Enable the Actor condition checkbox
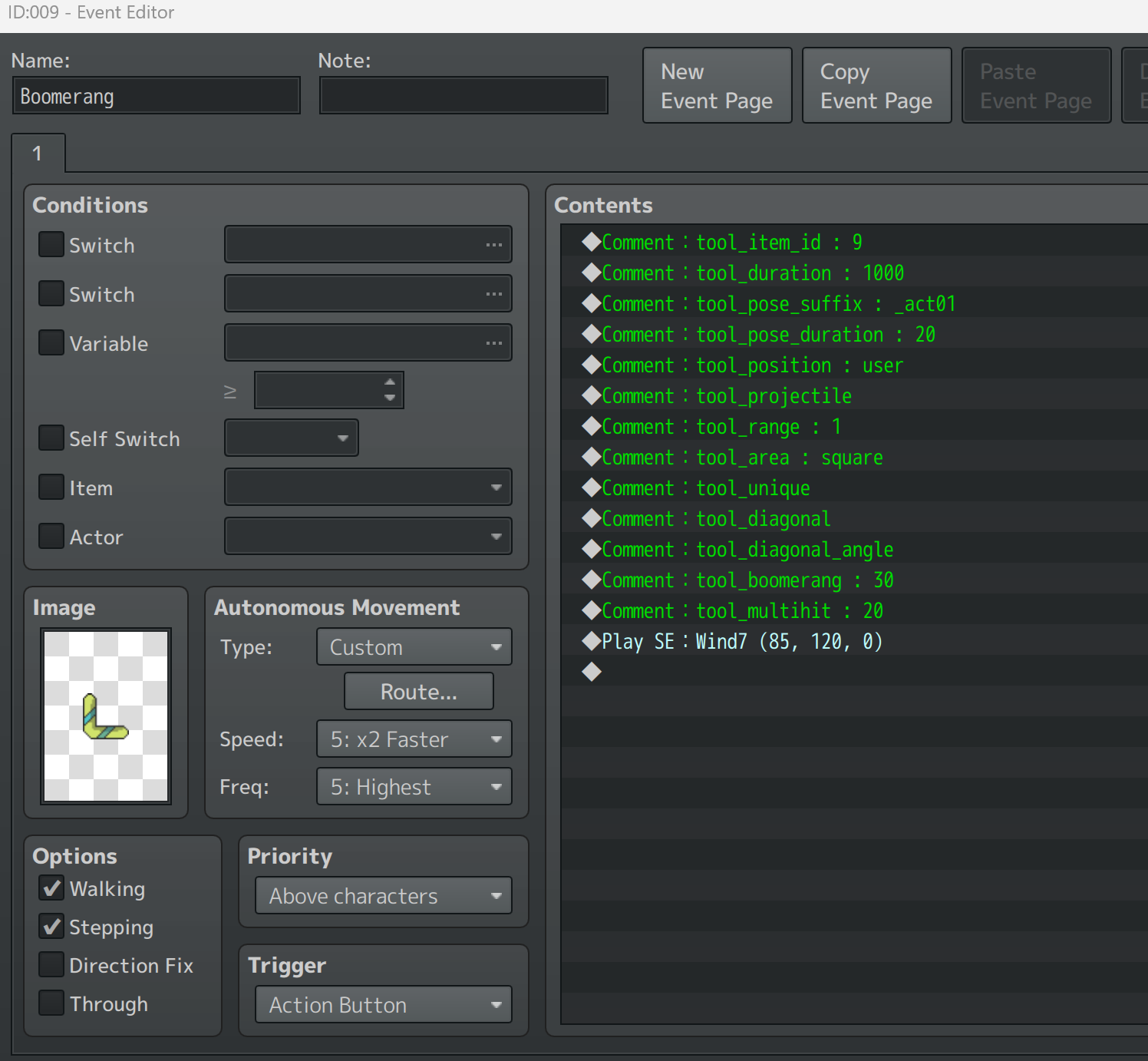 (51, 537)
